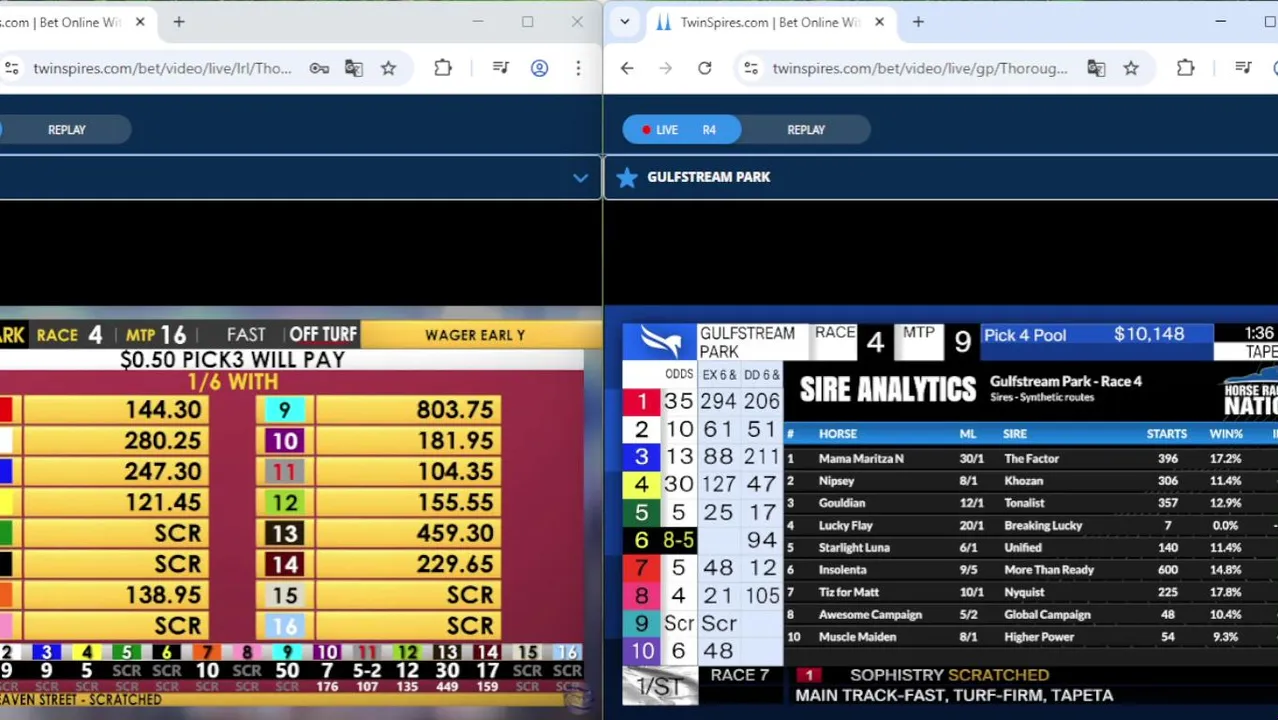Screen dimensions: 1278x720
Task: View site information in left window address bar
Action: [x=11, y=68]
